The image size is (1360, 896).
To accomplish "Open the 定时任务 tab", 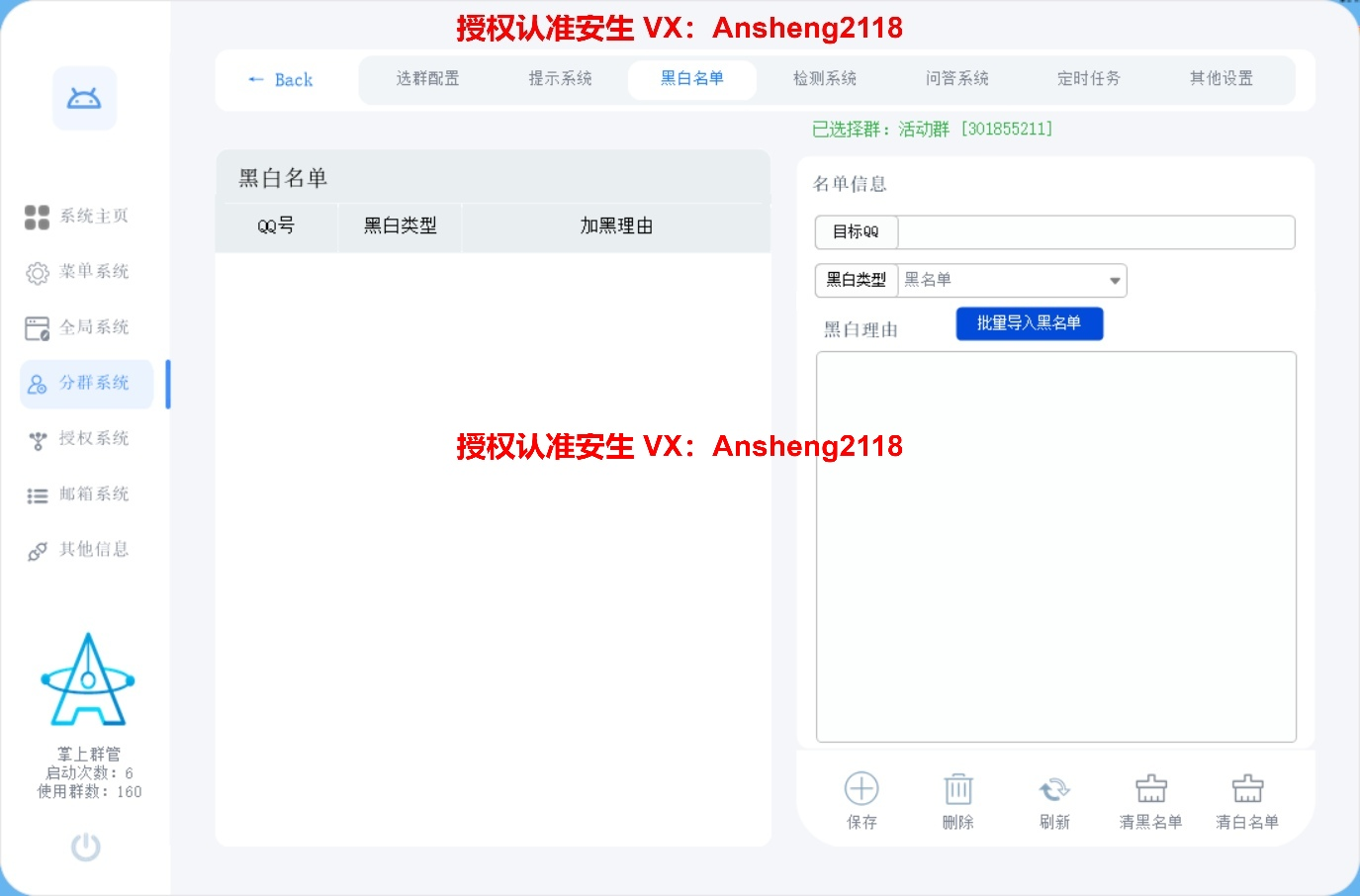I will click(1088, 79).
